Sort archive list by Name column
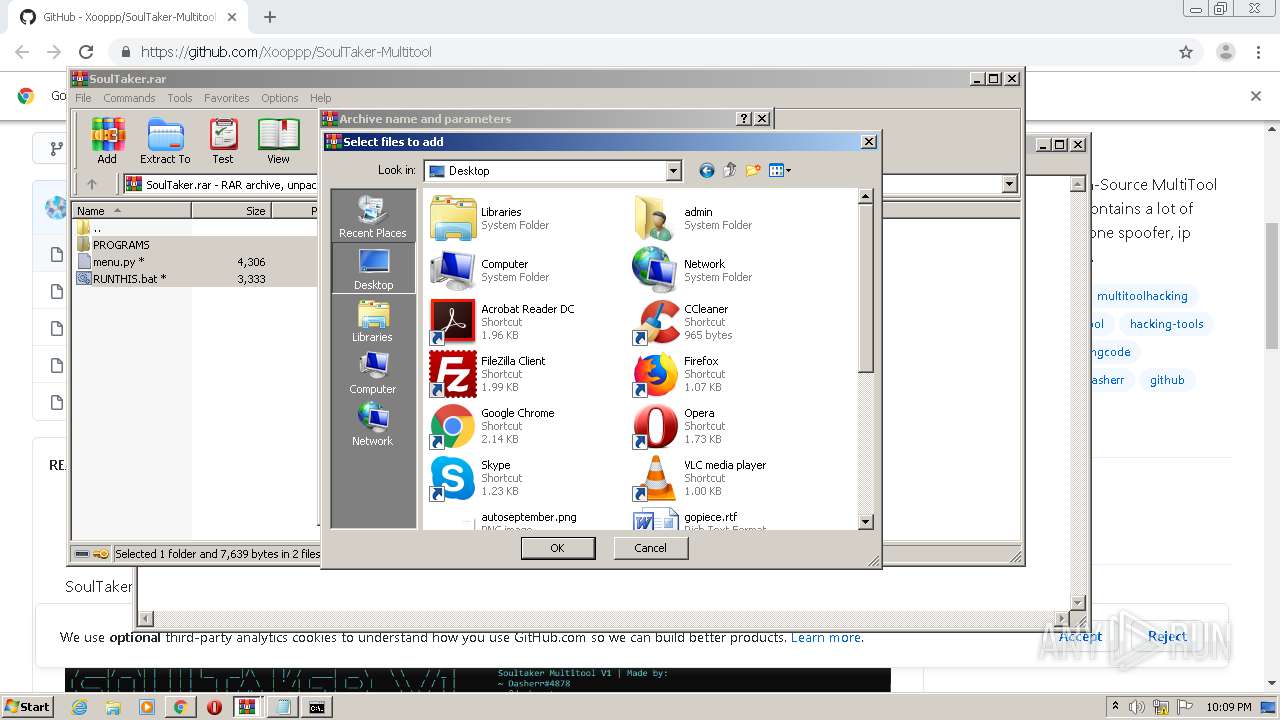The width and height of the screenshot is (1280, 720). click(x=132, y=211)
